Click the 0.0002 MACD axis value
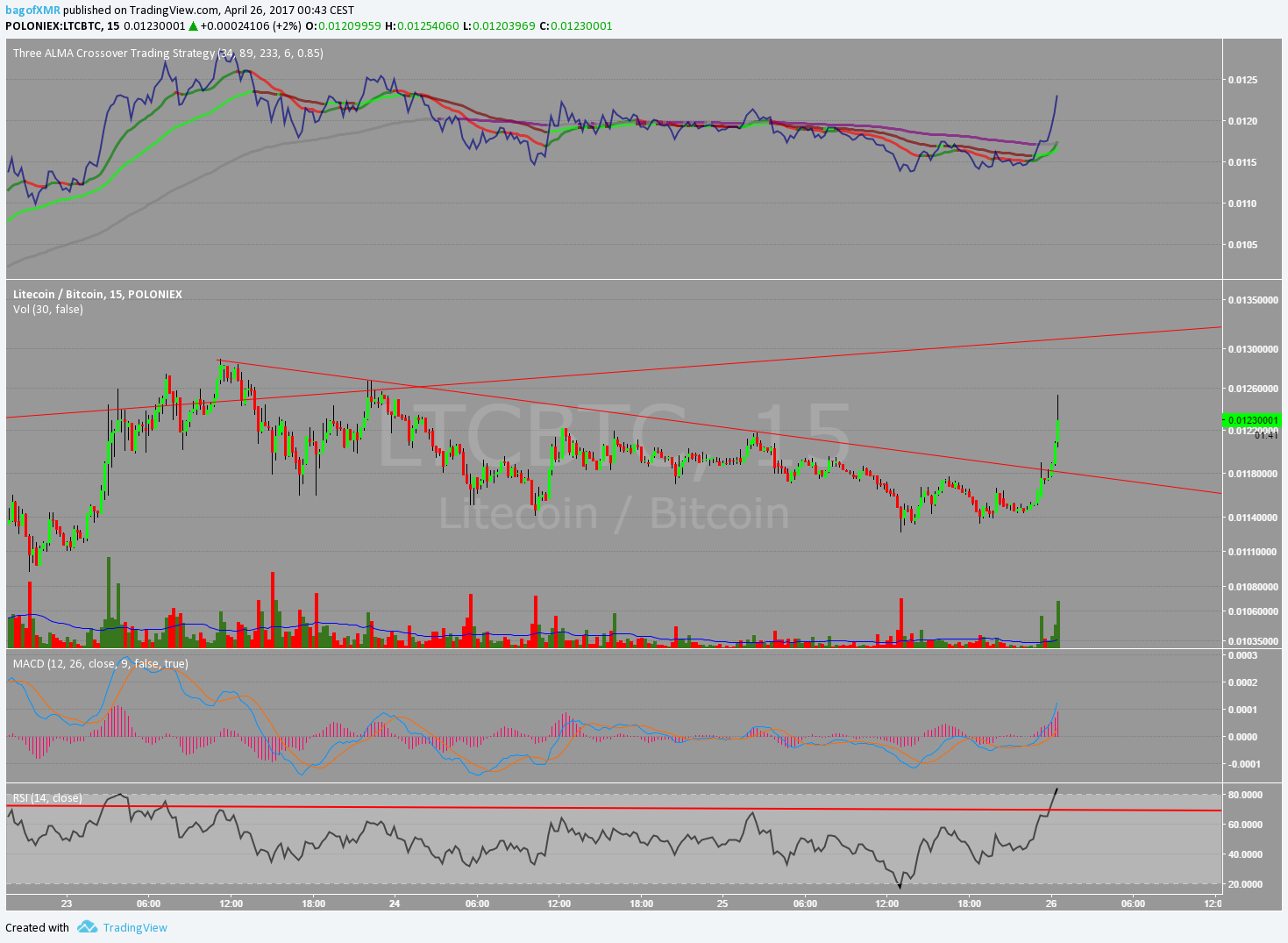 (1242, 682)
